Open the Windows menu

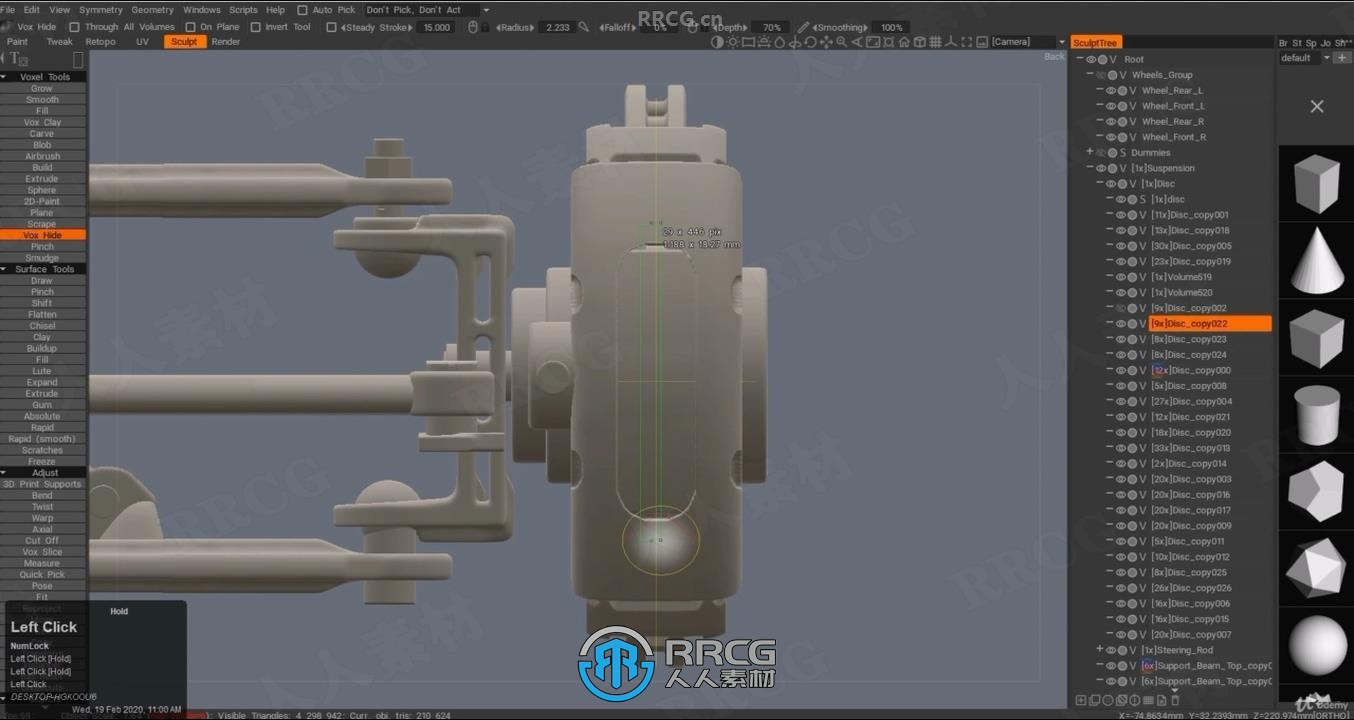(201, 10)
